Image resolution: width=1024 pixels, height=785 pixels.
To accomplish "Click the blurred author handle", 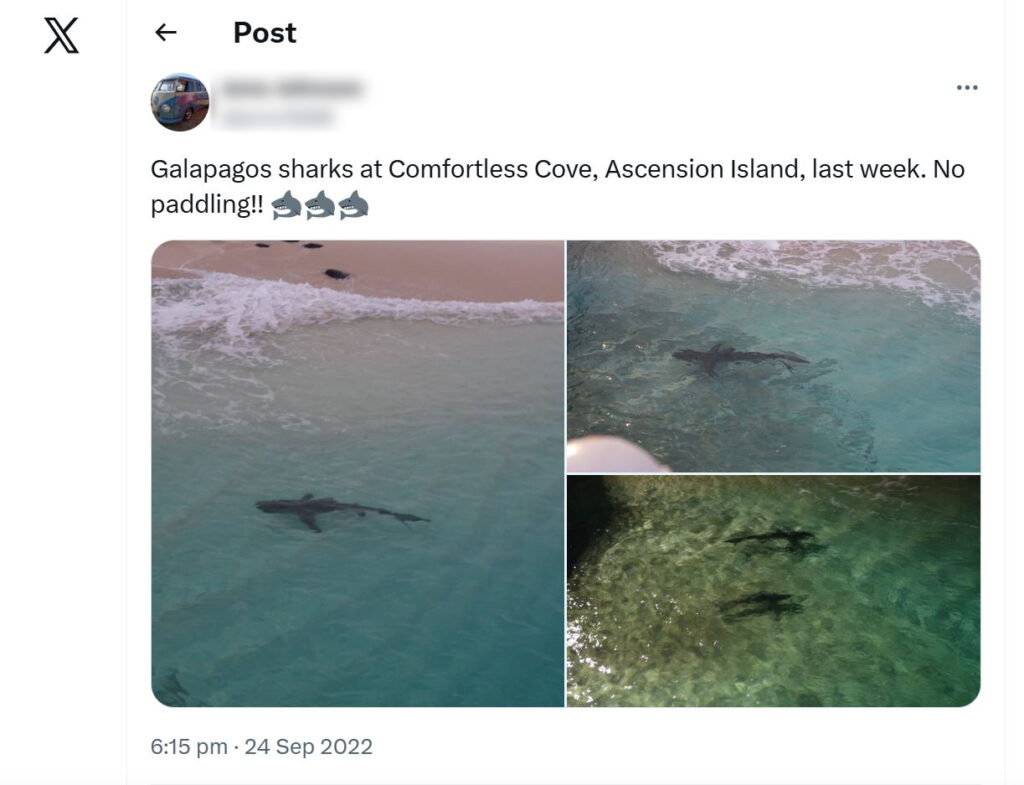I will (x=276, y=118).
